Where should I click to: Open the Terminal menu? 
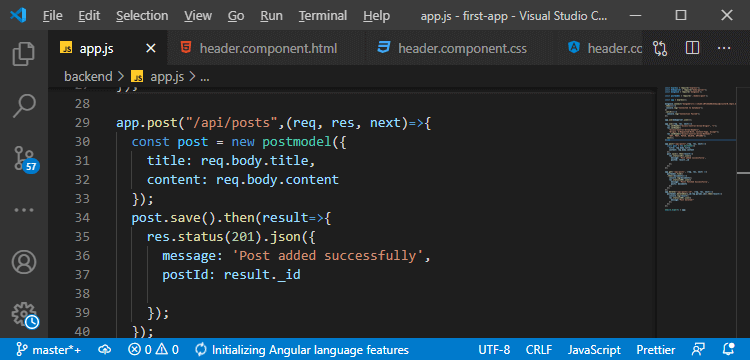pyautogui.click(x=323, y=16)
